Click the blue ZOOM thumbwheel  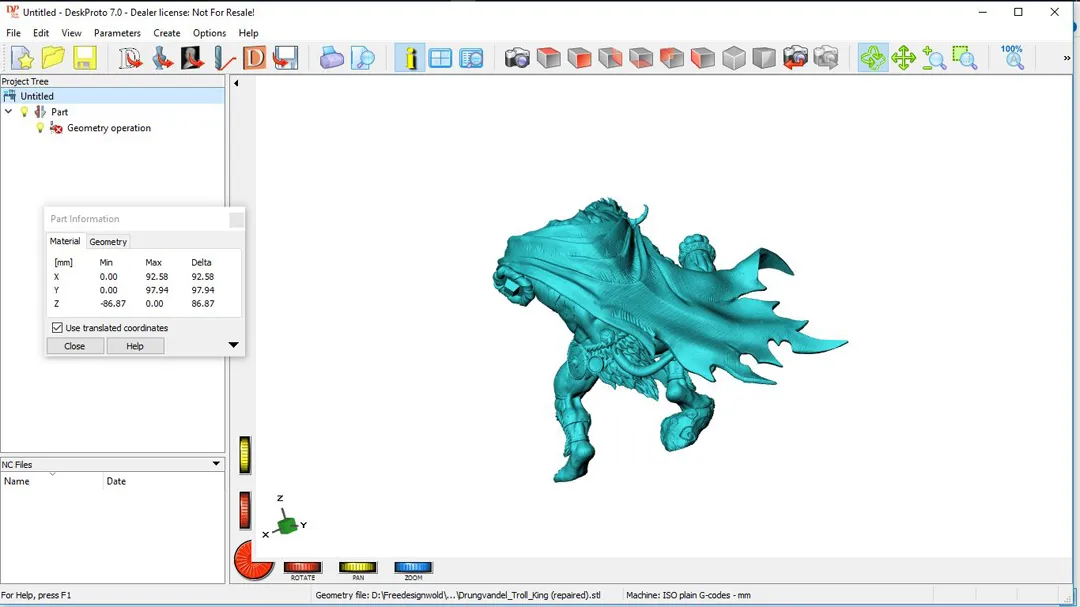click(413, 567)
